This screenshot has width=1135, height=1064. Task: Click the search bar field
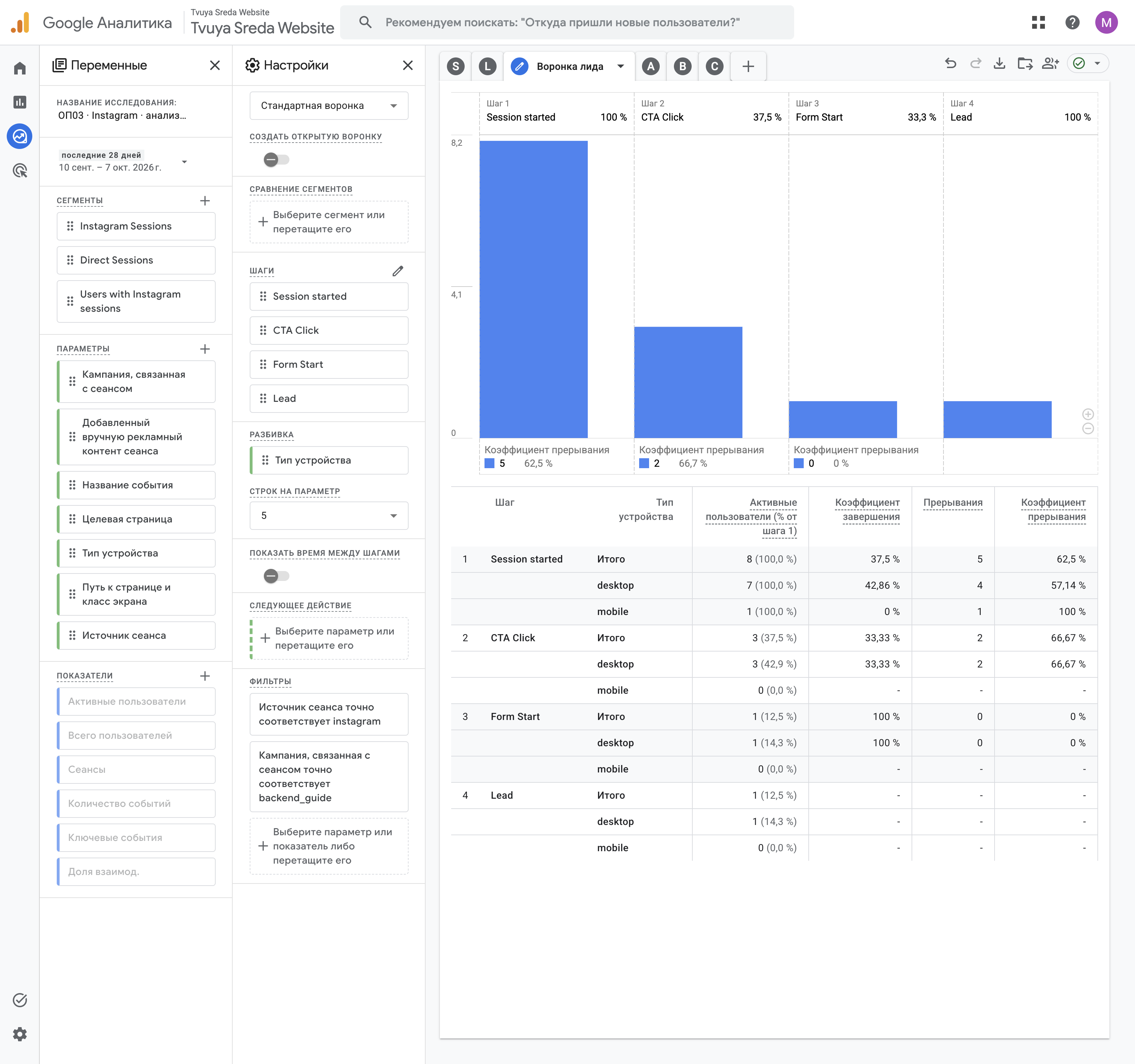(567, 22)
